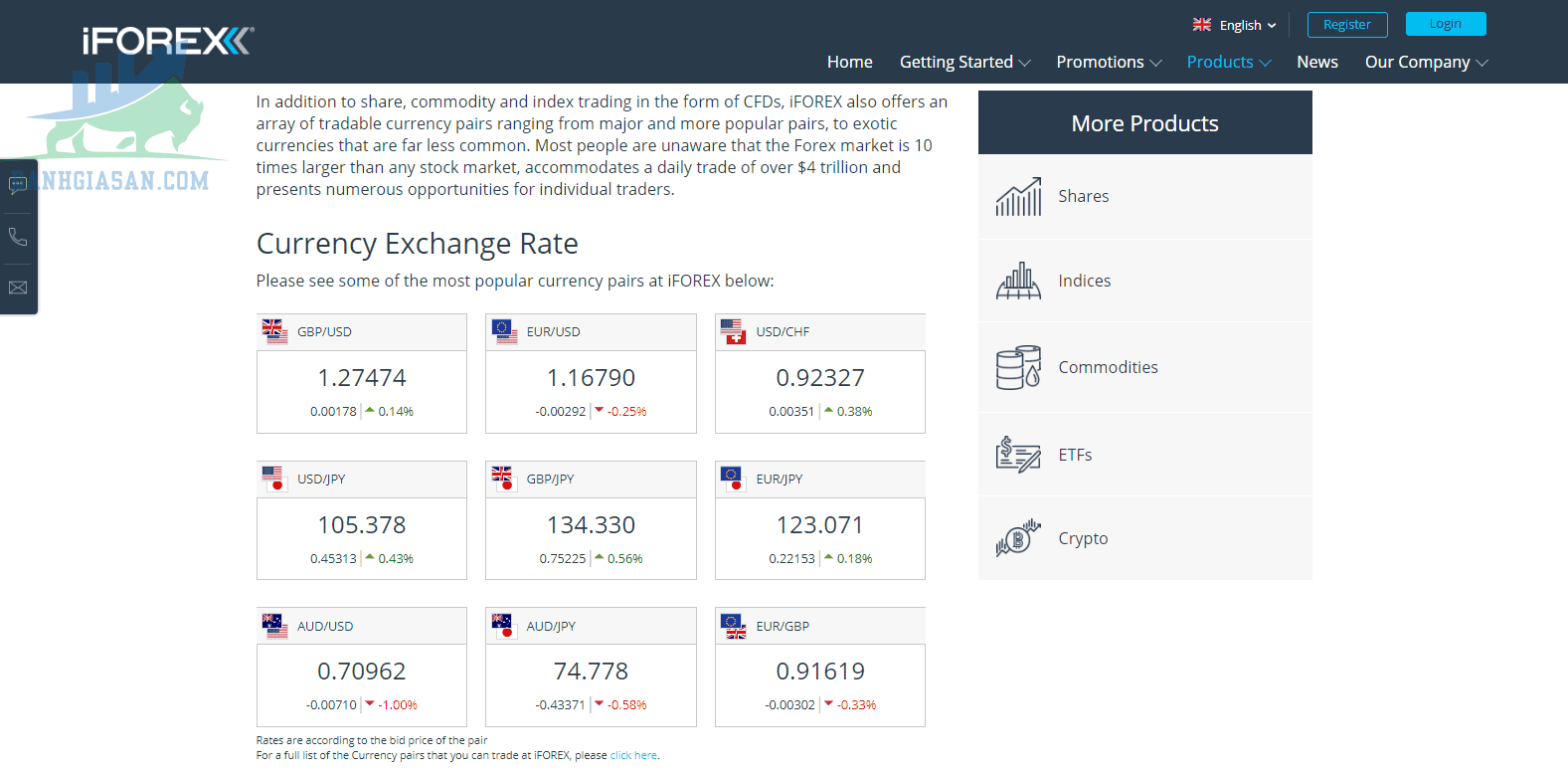Click the Commodities barrels icon
Viewport: 1568px width, 773px height.
tap(1019, 367)
